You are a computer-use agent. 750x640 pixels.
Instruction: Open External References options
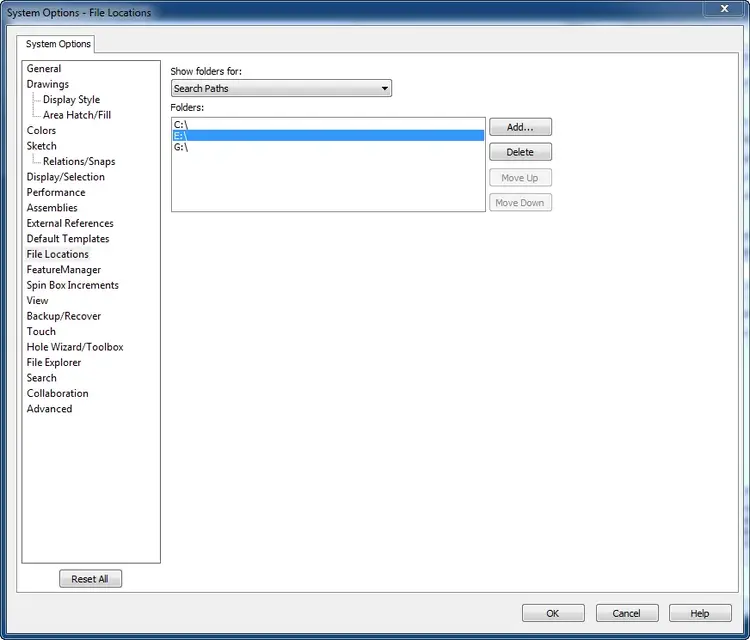point(70,223)
